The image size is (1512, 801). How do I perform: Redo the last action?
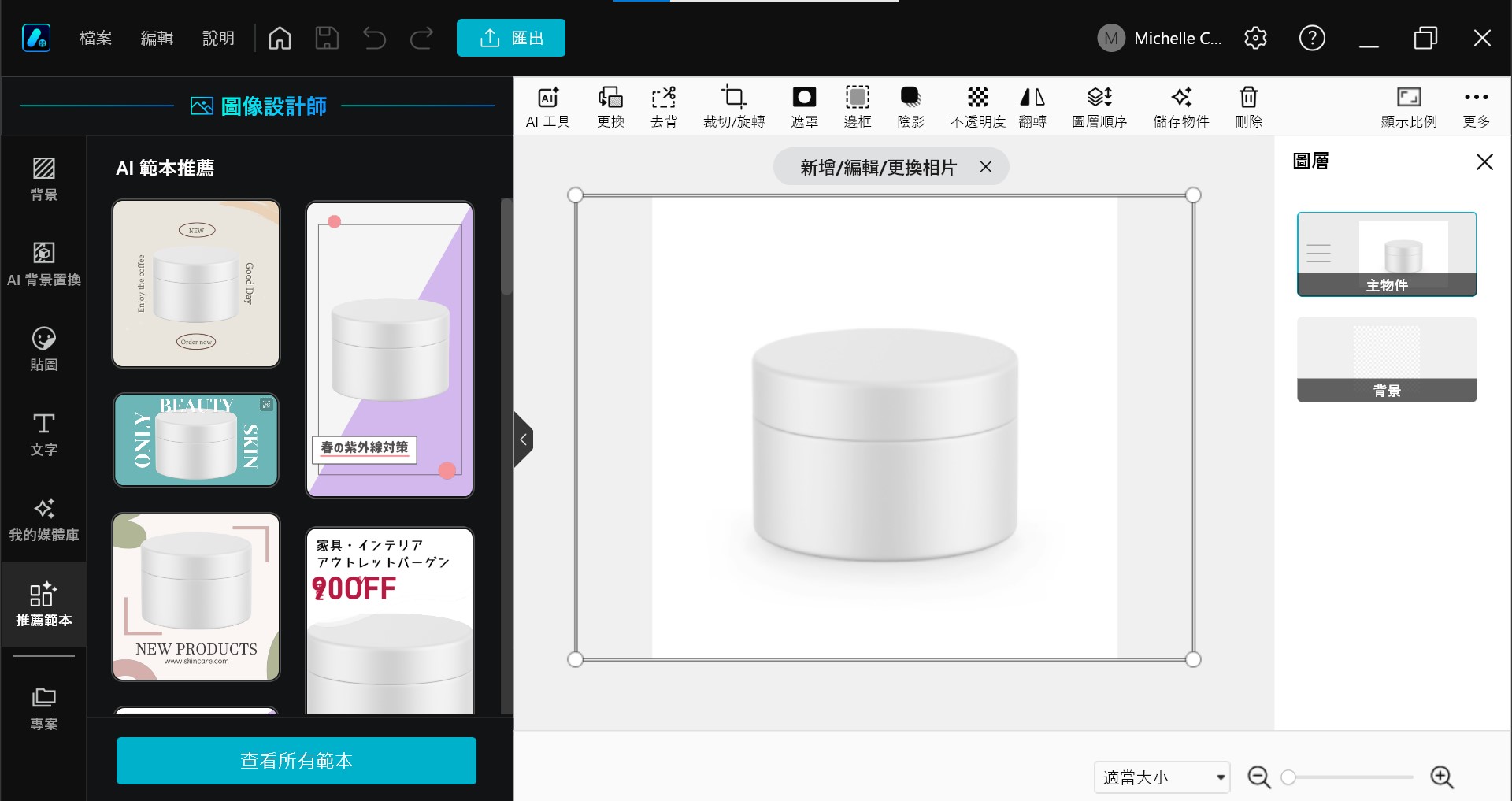tap(422, 38)
